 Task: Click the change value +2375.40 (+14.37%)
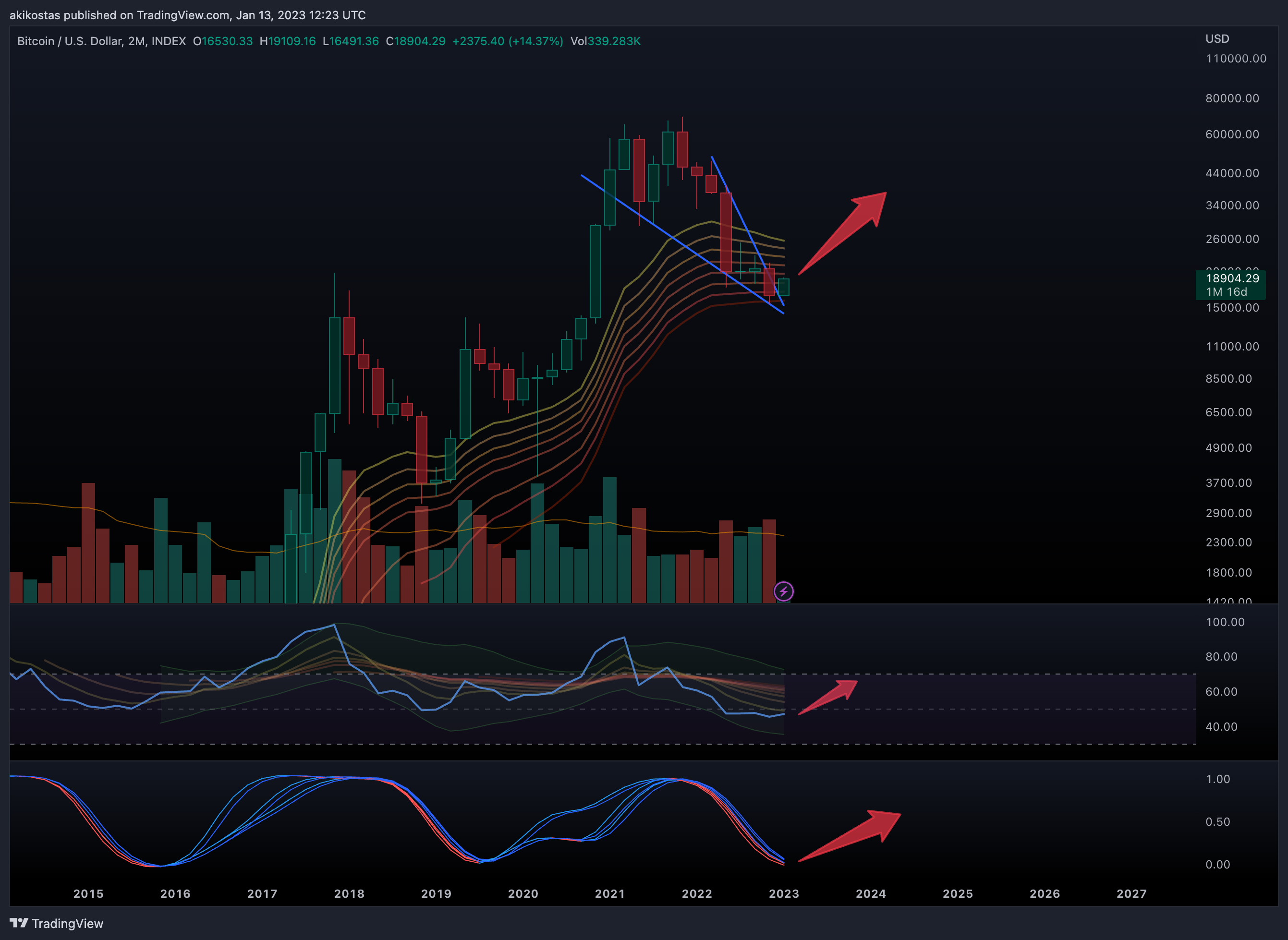click(508, 41)
